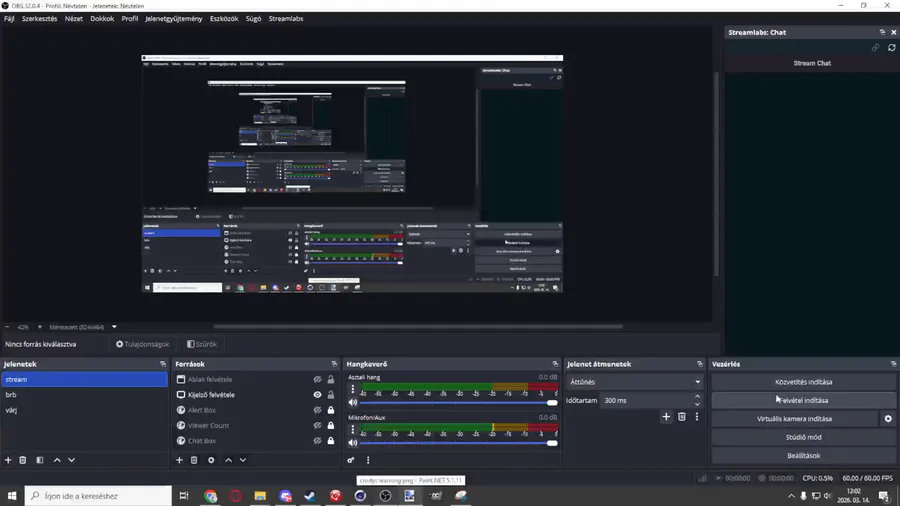Click the preview horizontal scrollbar
Screen dimensions: 900x506
tap(418, 327)
